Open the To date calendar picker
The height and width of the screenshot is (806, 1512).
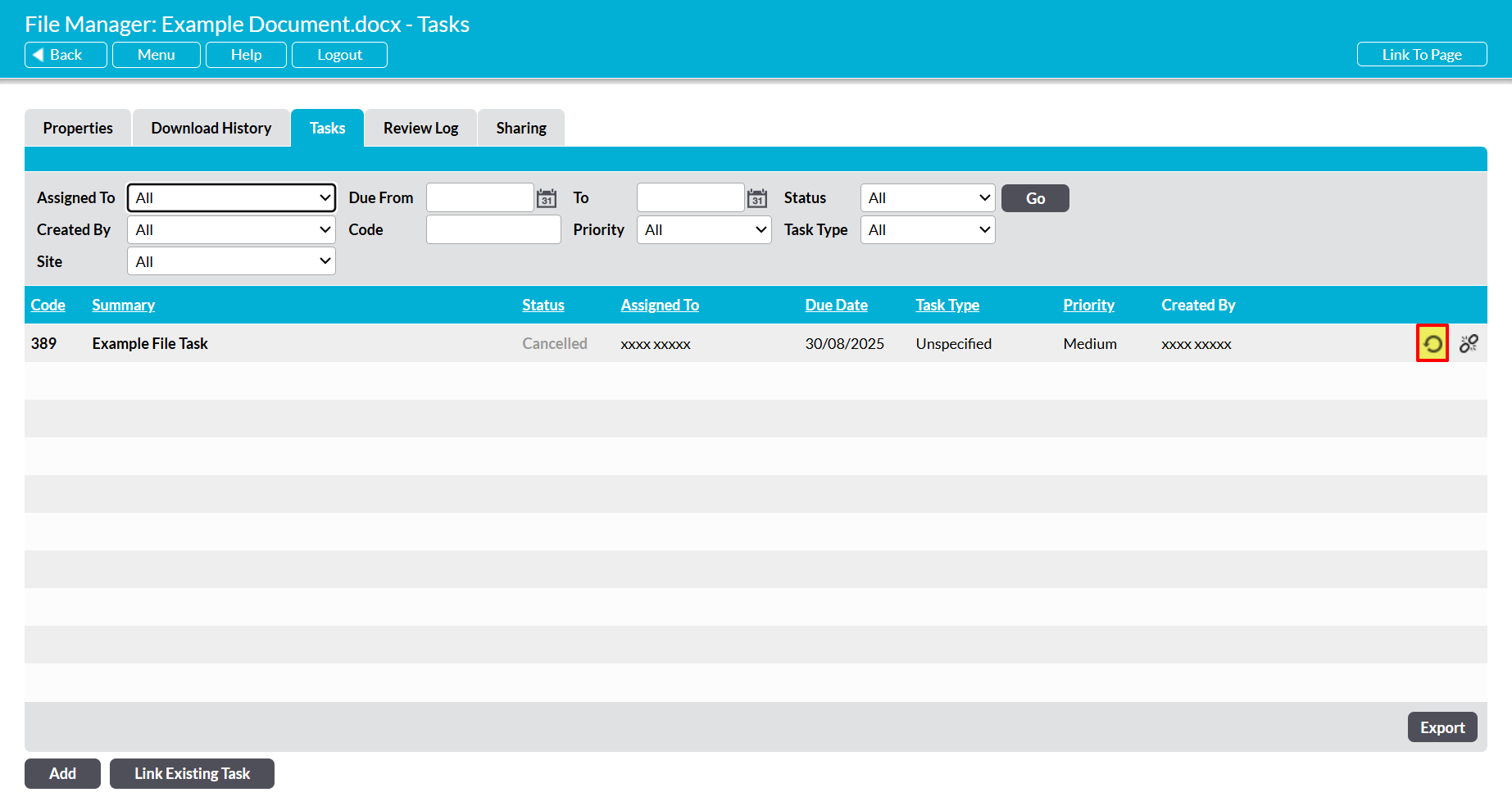point(757,198)
